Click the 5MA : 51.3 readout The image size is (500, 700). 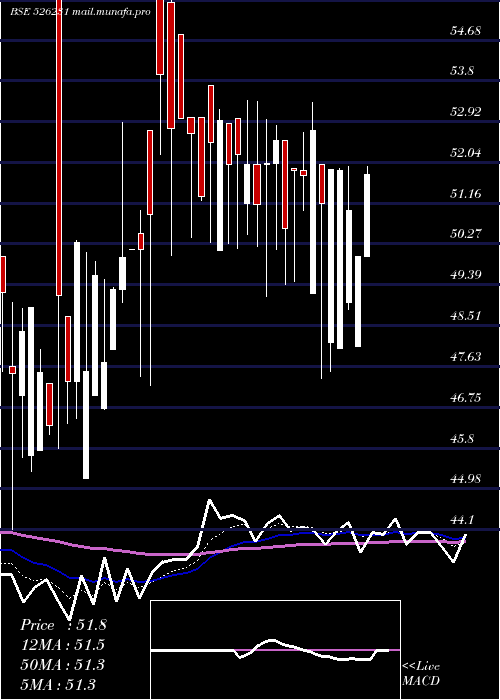[x=58, y=684]
